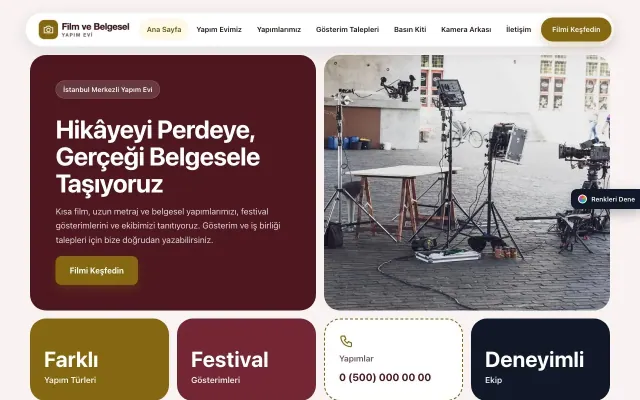
Task: Open Gösterim Talepleri page
Action: point(347,29)
